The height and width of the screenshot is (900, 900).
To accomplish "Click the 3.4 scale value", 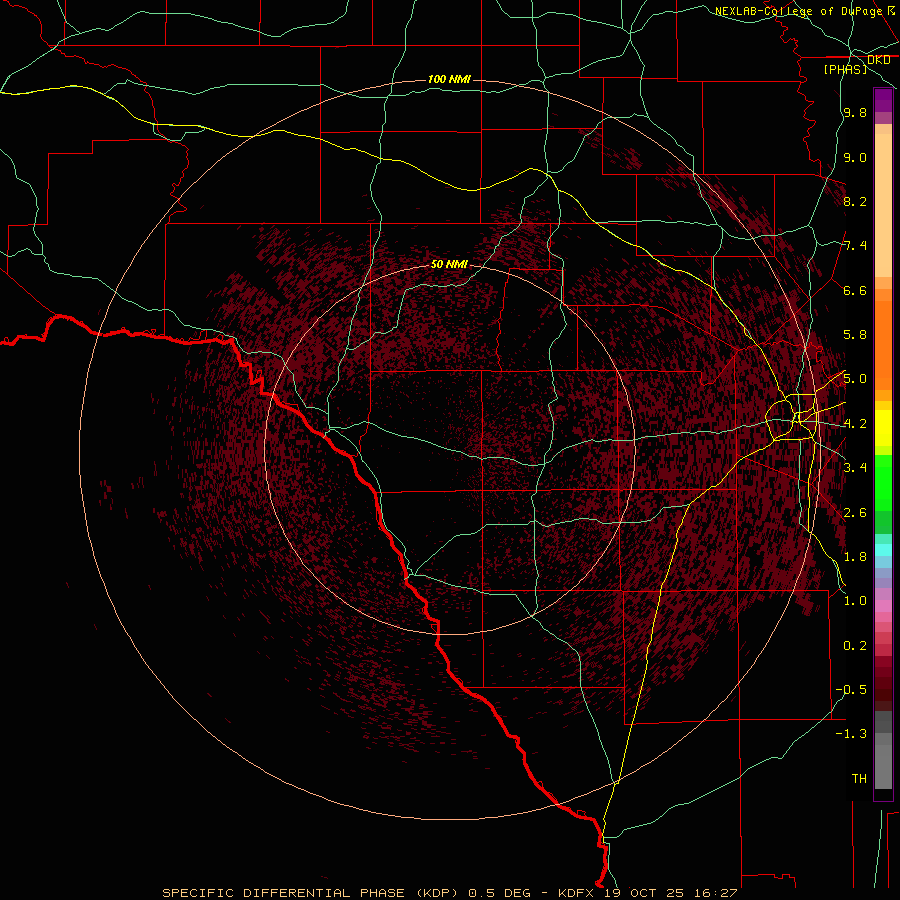I will pyautogui.click(x=855, y=468).
